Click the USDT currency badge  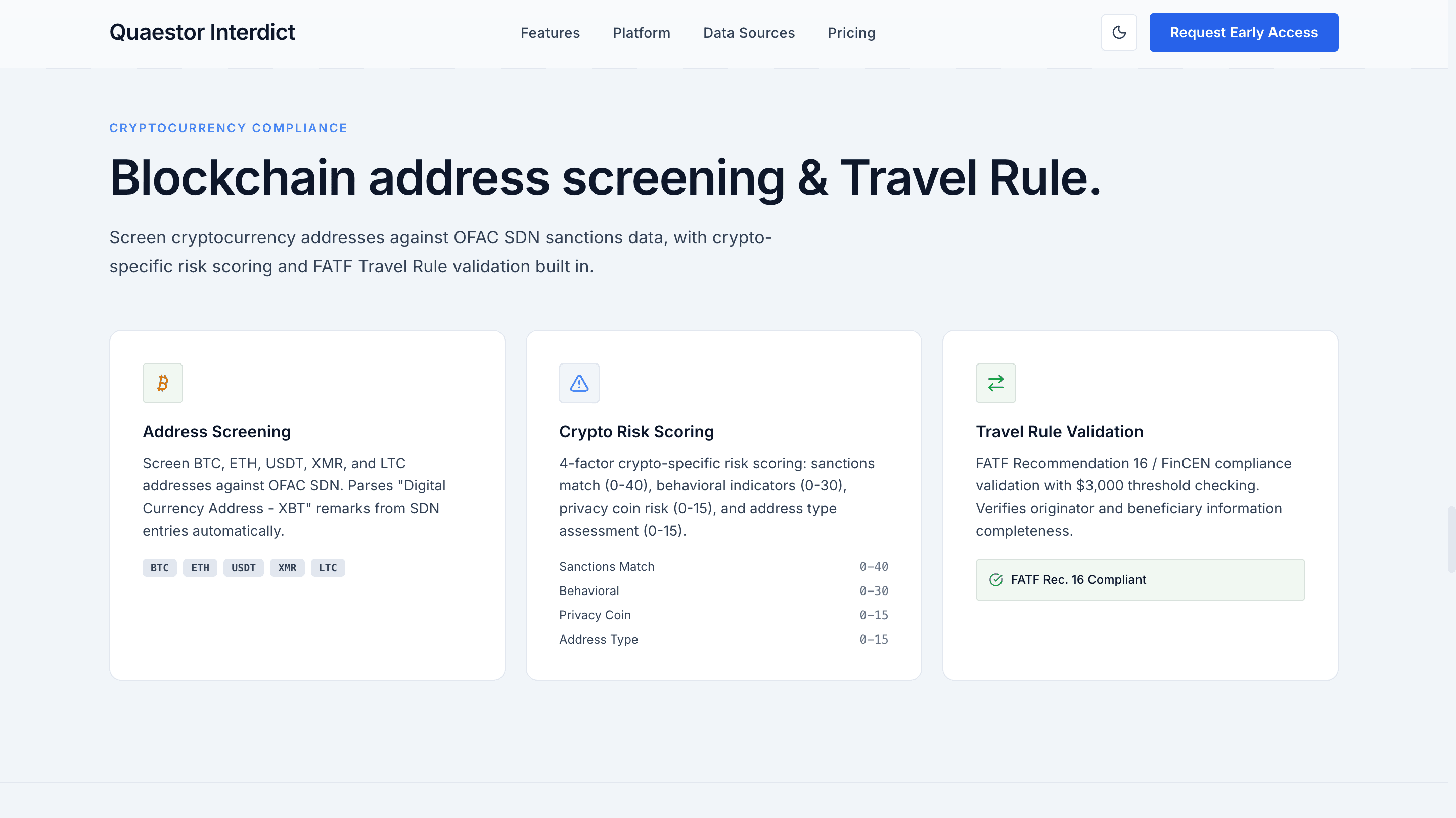[x=244, y=568]
